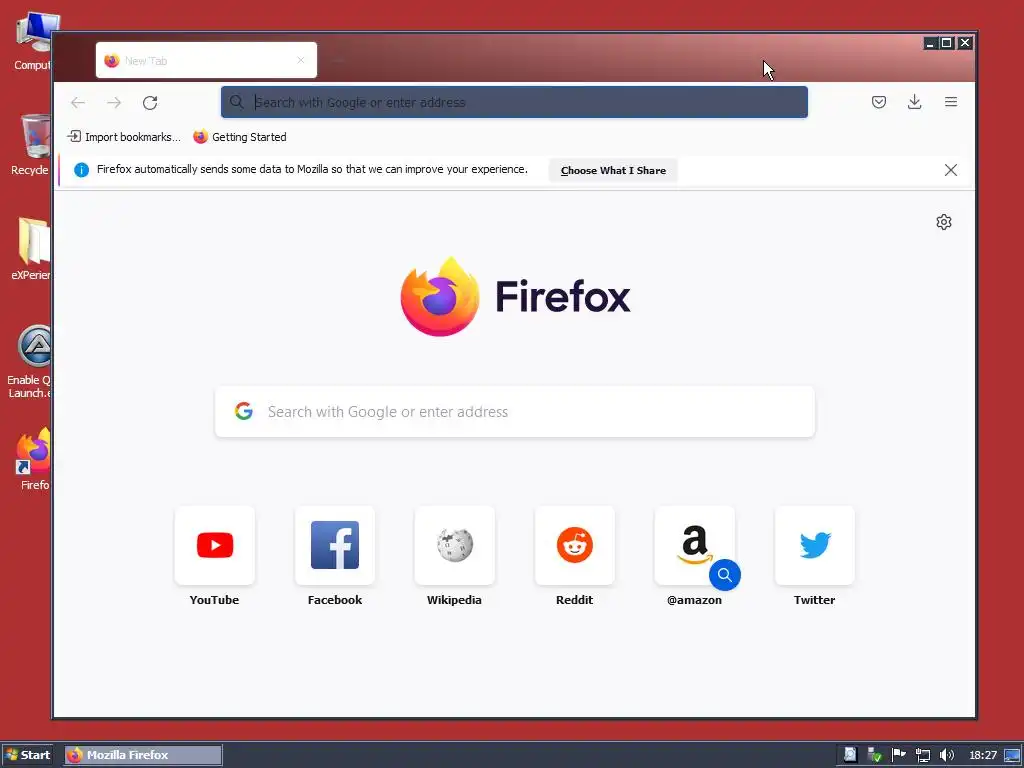Open Import bookmarks bookmark
1024x768 pixels.
[124, 136]
